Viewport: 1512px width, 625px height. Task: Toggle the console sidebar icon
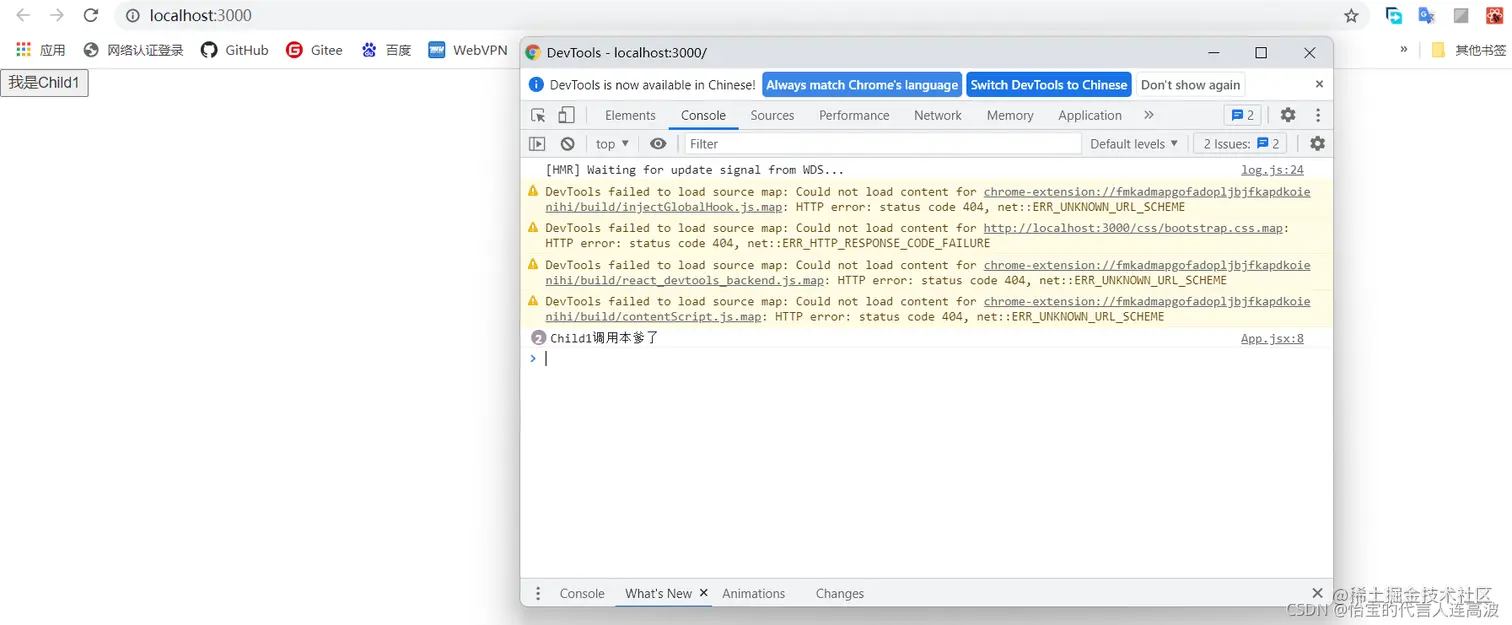(x=537, y=144)
